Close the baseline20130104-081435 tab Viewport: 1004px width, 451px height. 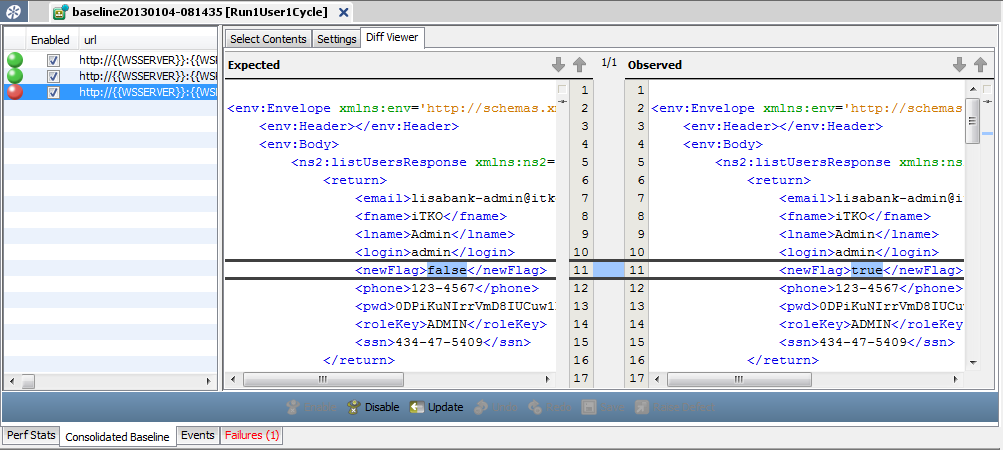click(344, 12)
